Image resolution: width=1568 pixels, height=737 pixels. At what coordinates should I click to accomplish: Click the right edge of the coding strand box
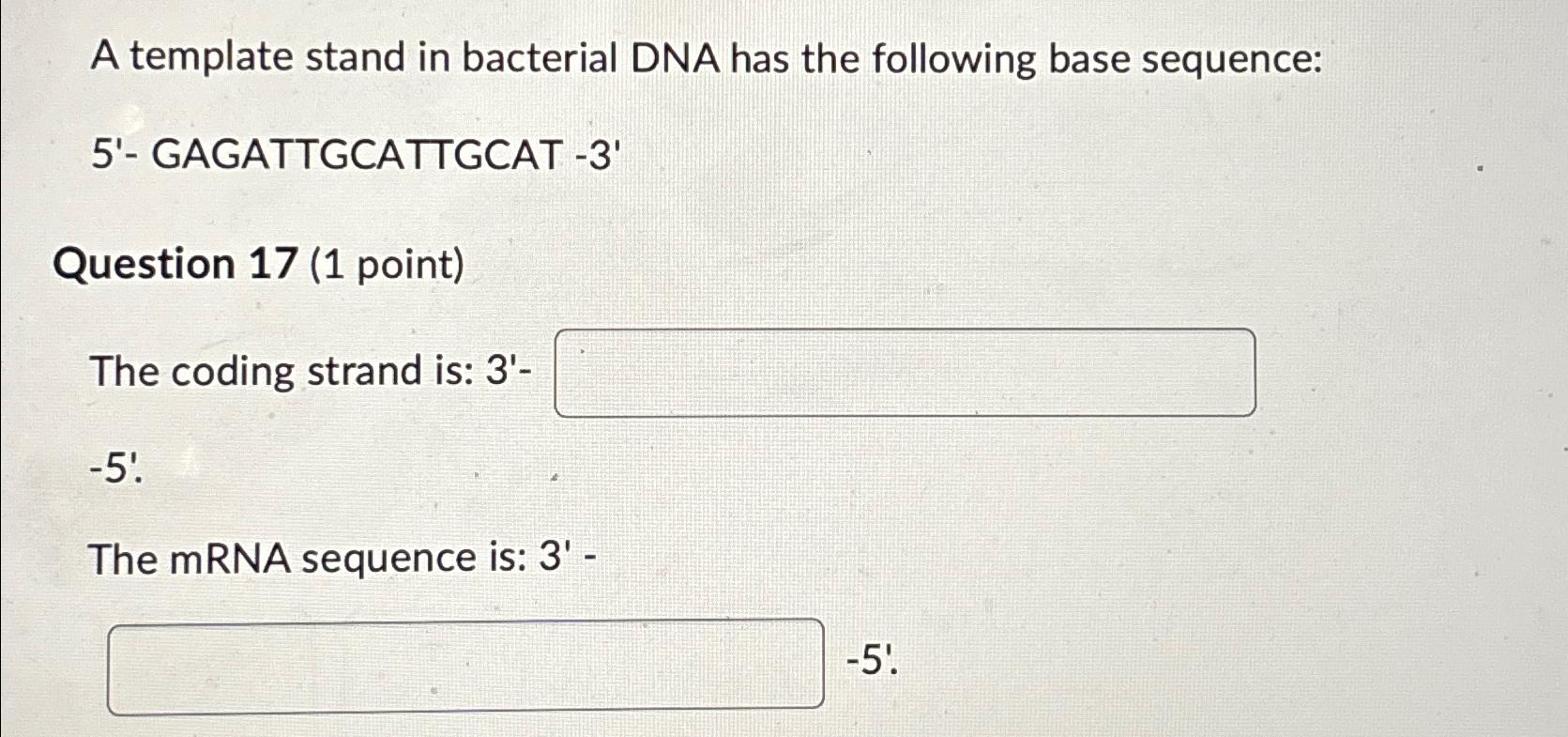click(x=1248, y=372)
